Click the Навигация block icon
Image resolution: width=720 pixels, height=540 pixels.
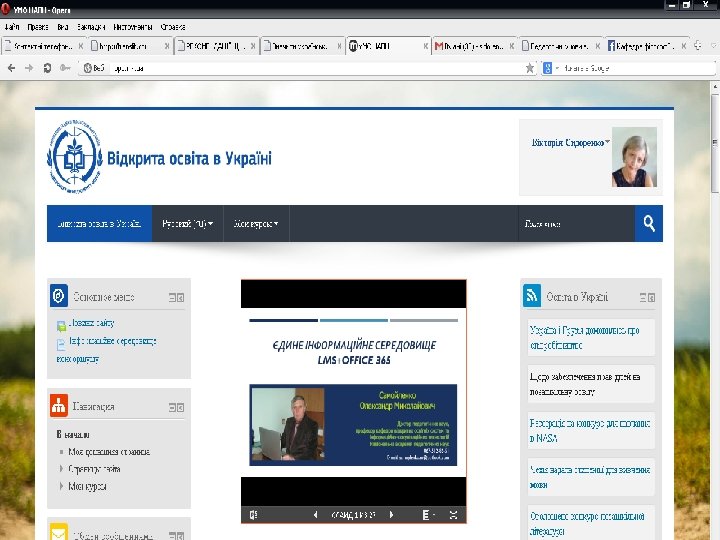[59, 405]
